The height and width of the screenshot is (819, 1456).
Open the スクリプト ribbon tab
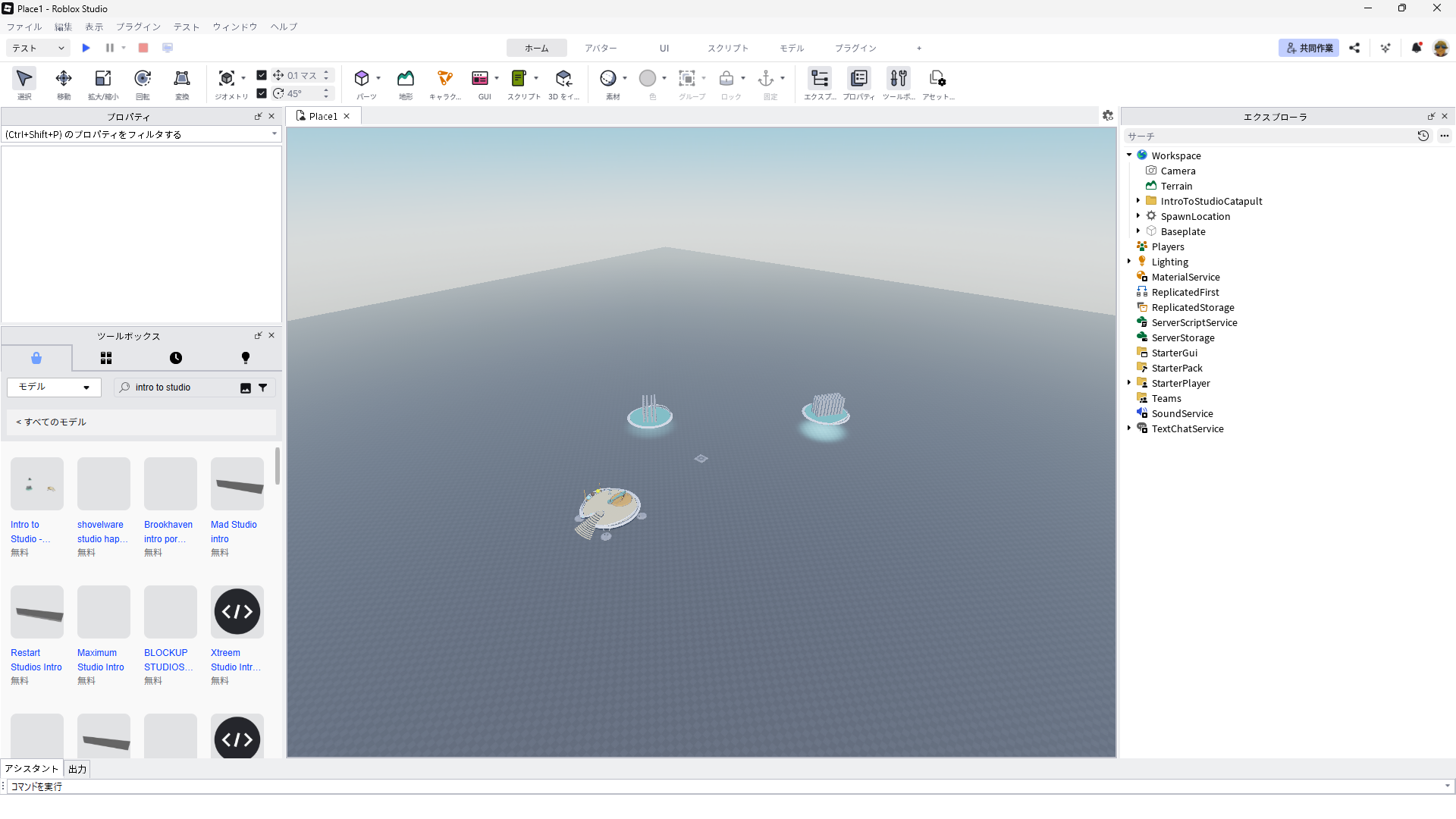tap(727, 48)
